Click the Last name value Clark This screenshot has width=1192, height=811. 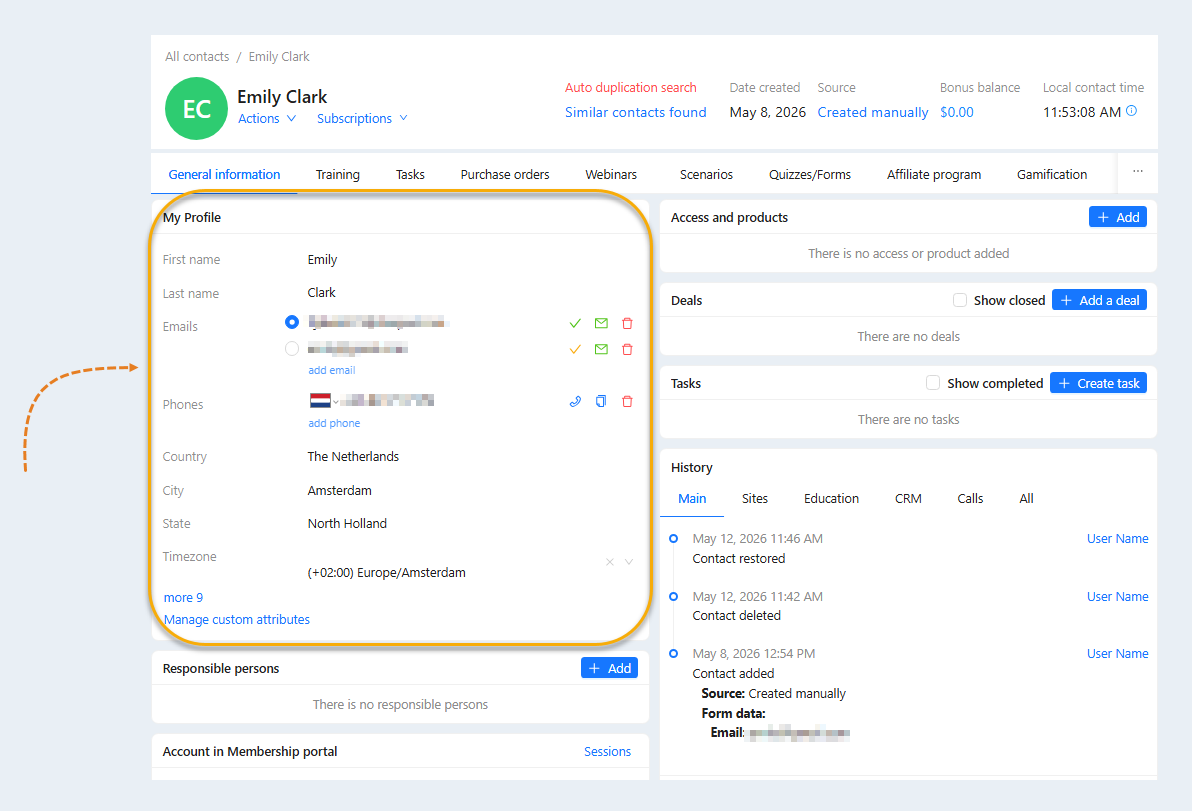tap(322, 293)
